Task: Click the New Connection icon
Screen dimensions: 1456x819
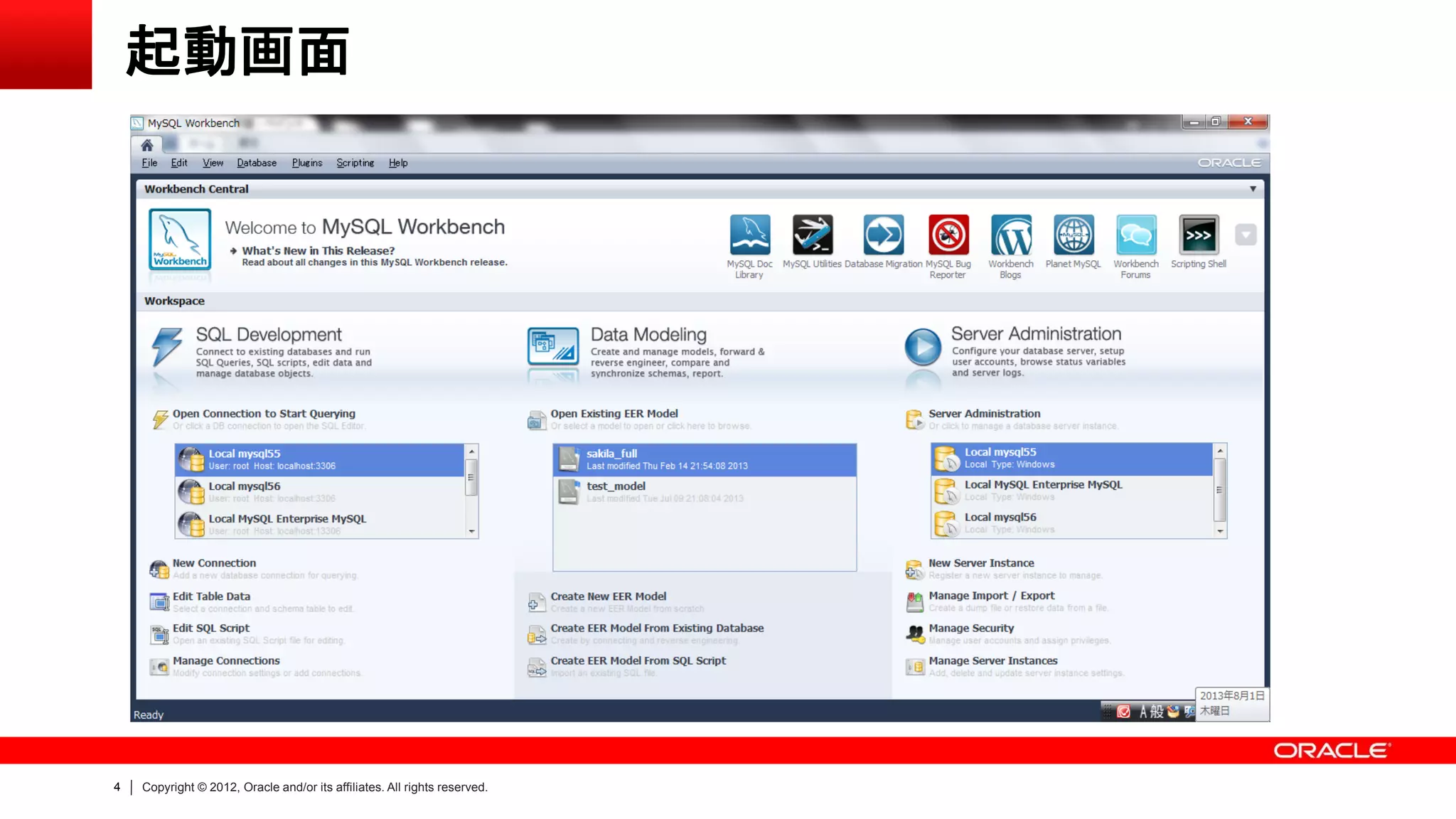Action: point(159,569)
